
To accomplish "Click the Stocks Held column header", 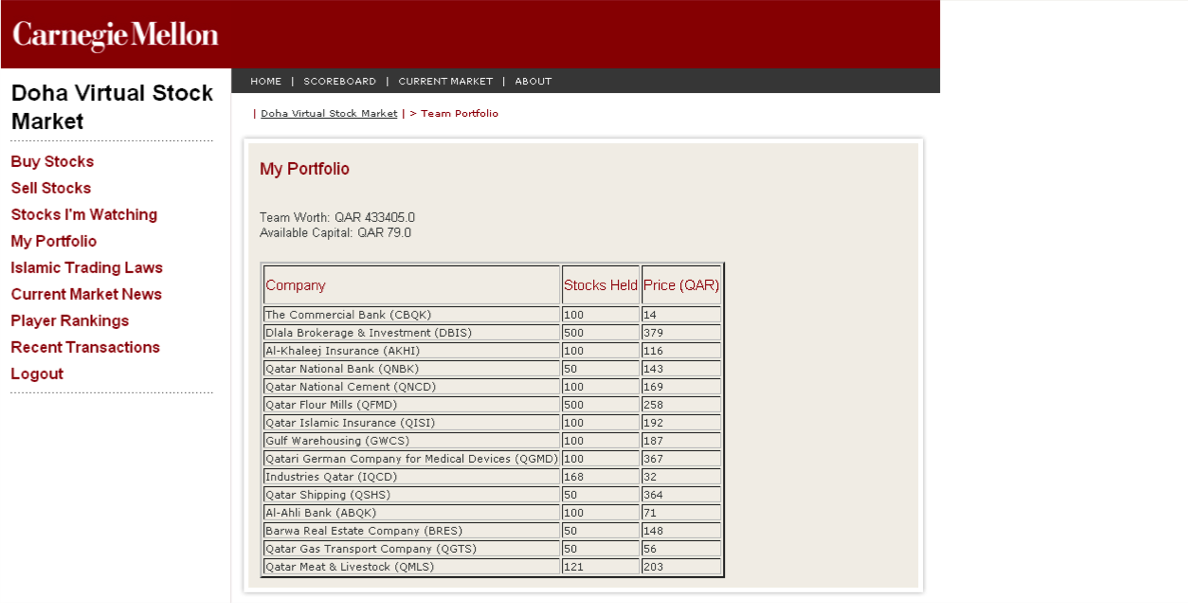I will click(601, 285).
